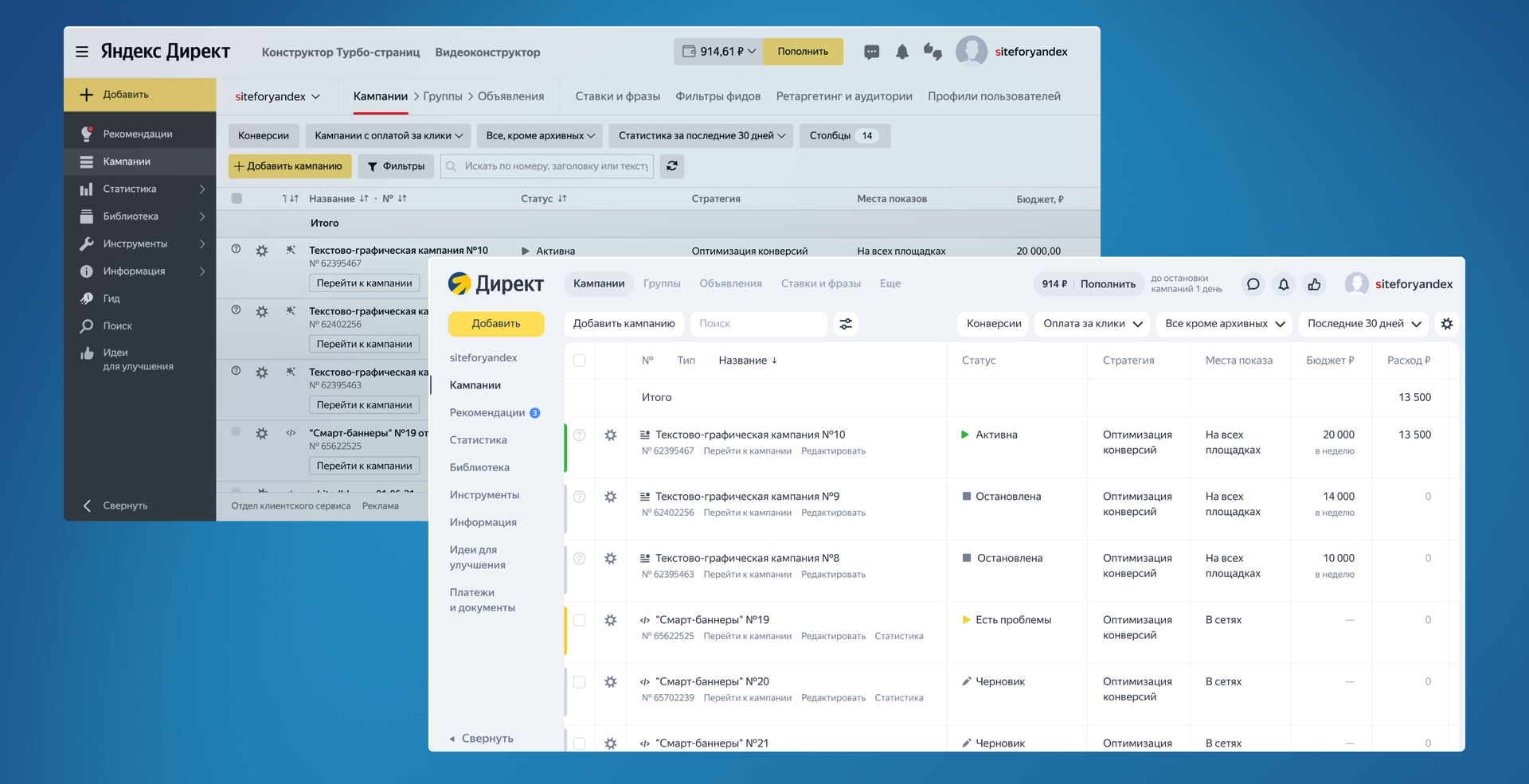Click gear icon for "Смарт-баннеры" №20 row
Viewport: 1529px width, 784px height.
pos(611,682)
